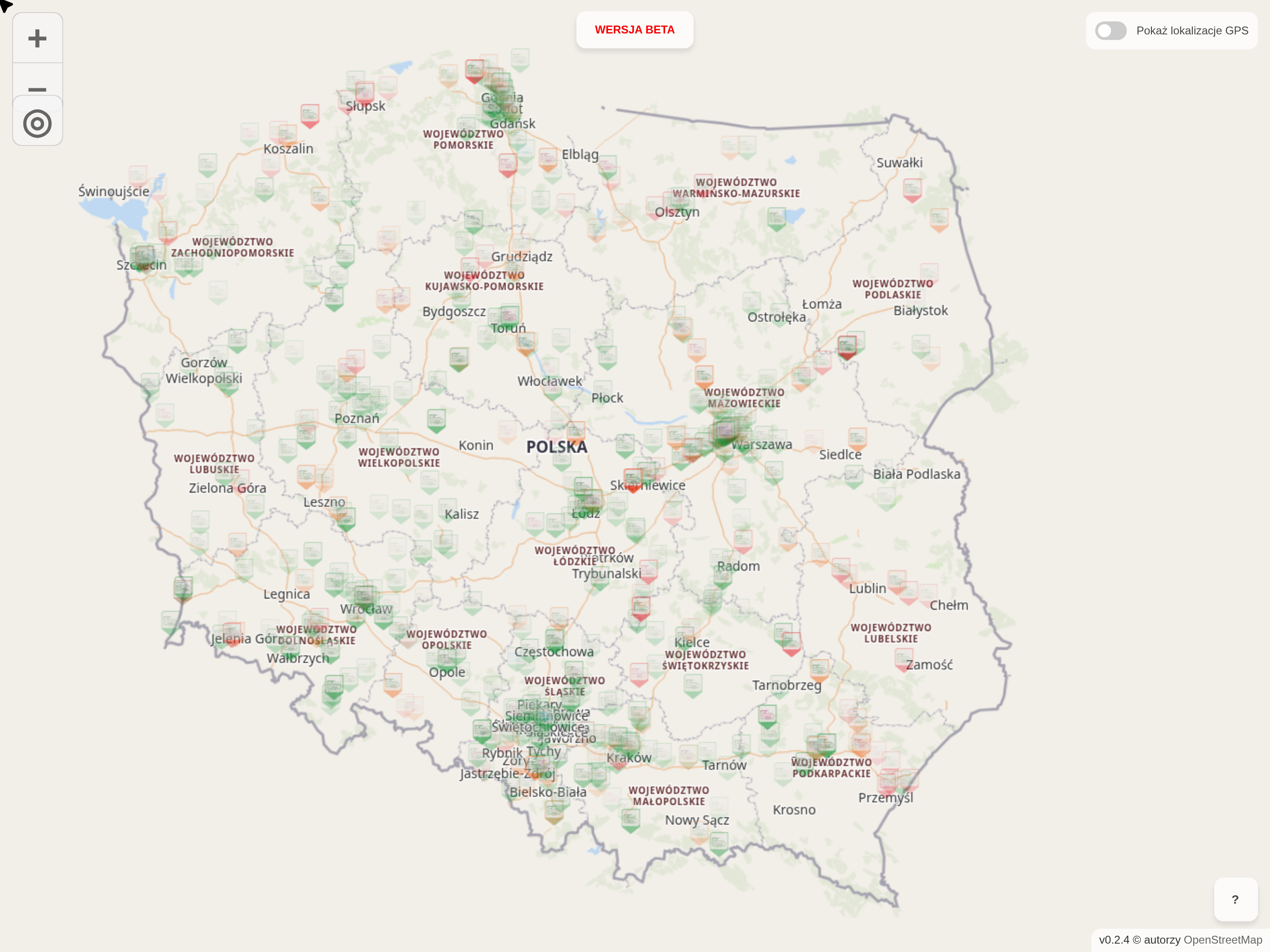Select orange marker above Województwo Mazowieckie label
This screenshot has height=952, width=1270.
(x=704, y=376)
